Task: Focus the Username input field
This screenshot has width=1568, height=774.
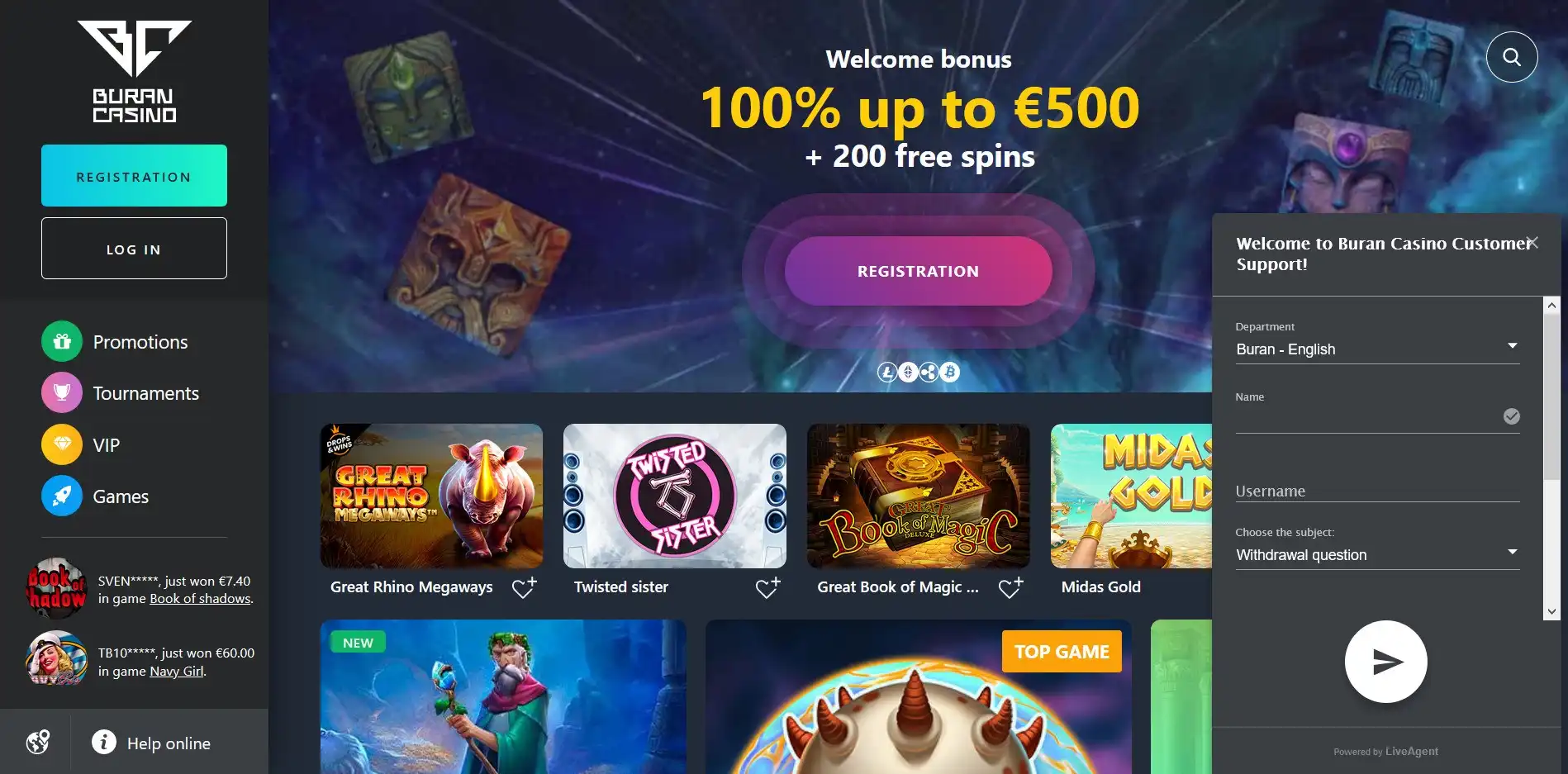Action: tap(1377, 491)
